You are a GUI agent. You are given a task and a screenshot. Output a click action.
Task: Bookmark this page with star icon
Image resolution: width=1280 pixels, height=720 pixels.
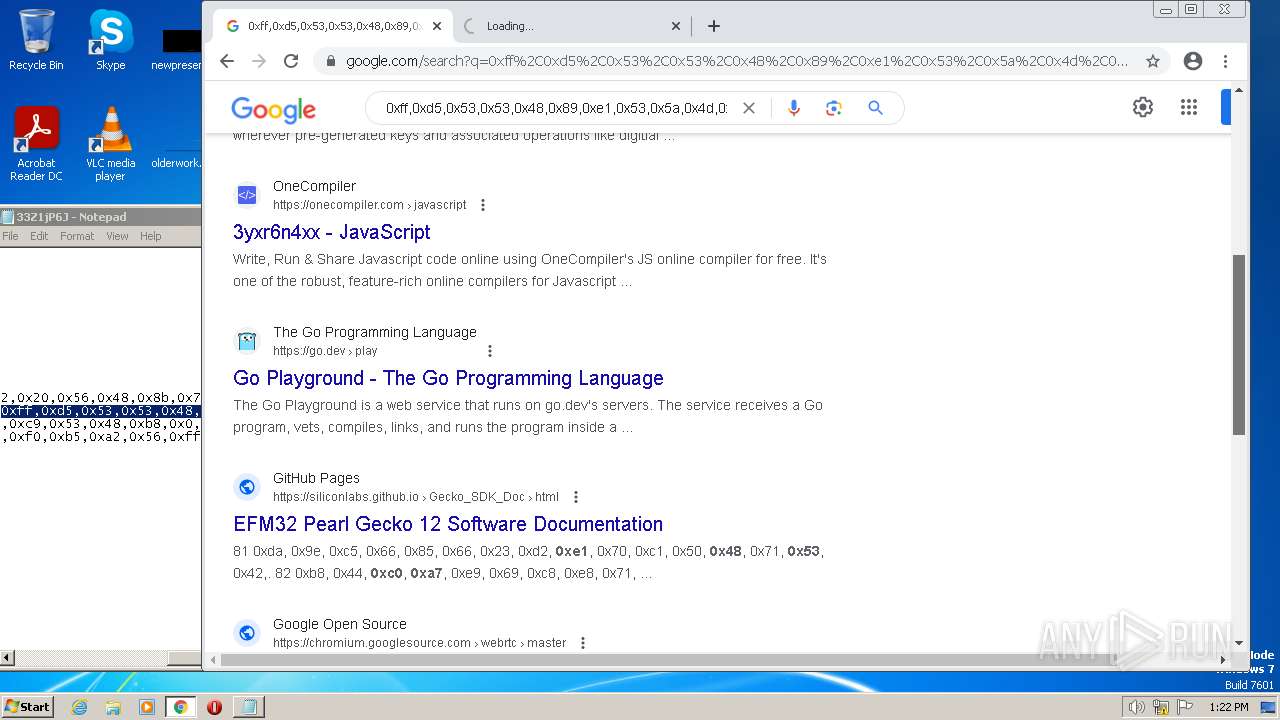click(x=1153, y=61)
